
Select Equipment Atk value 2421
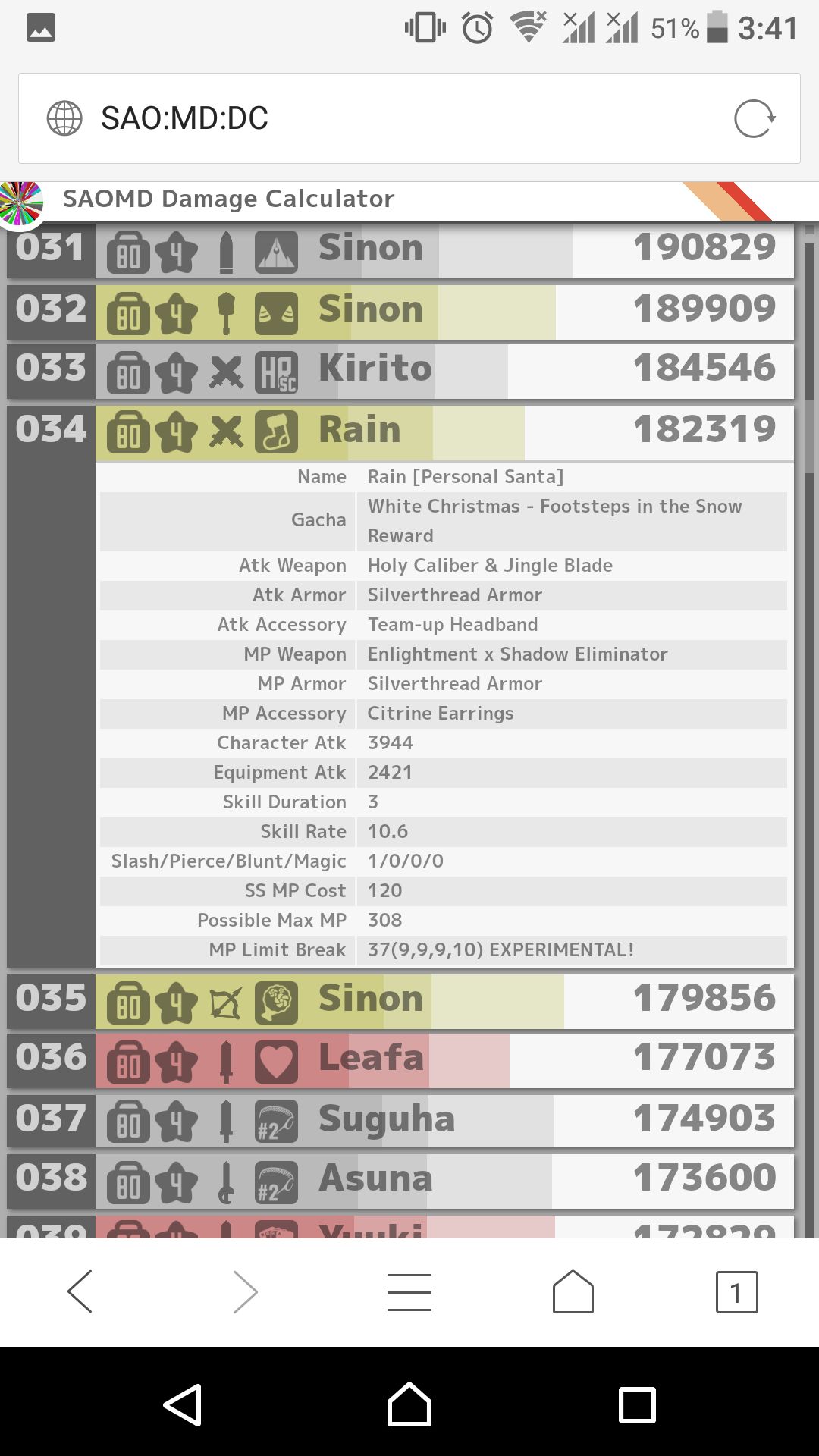click(x=390, y=773)
